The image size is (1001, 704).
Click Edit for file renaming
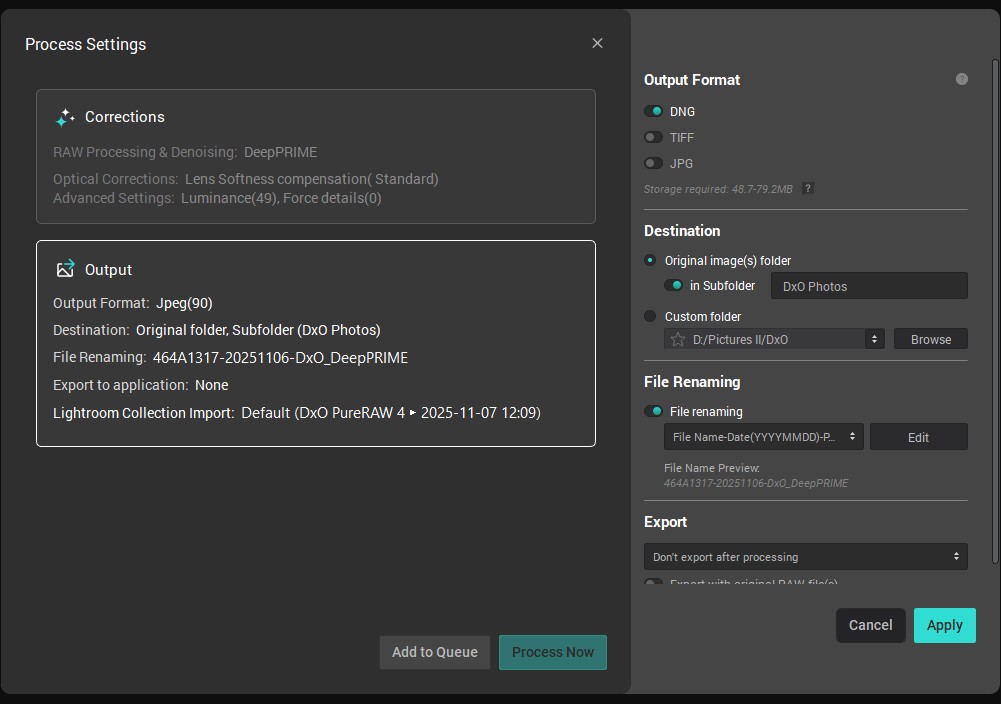918,437
